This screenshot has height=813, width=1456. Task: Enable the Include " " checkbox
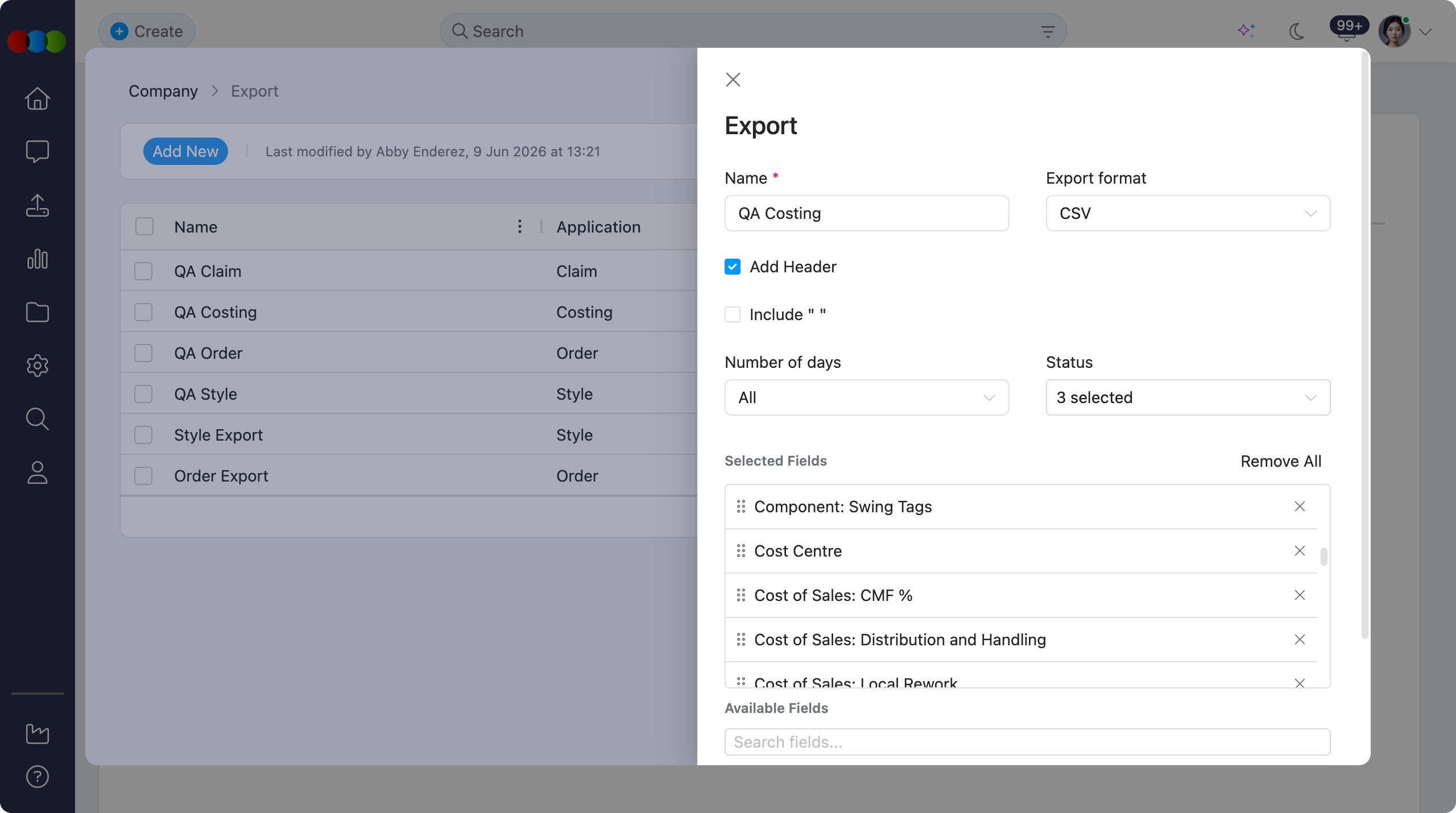(733, 314)
